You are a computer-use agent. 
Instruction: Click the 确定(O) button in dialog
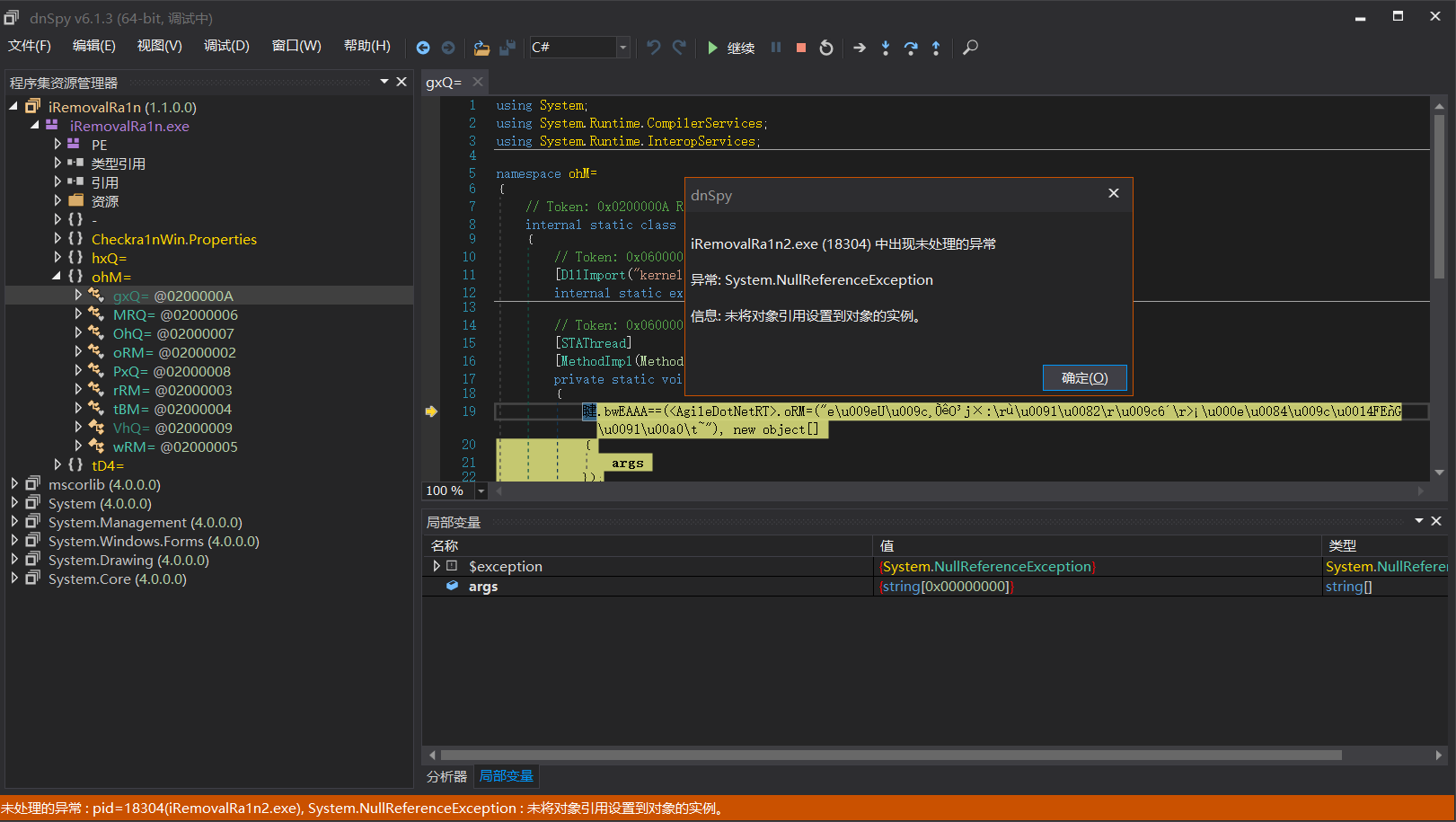click(1084, 378)
